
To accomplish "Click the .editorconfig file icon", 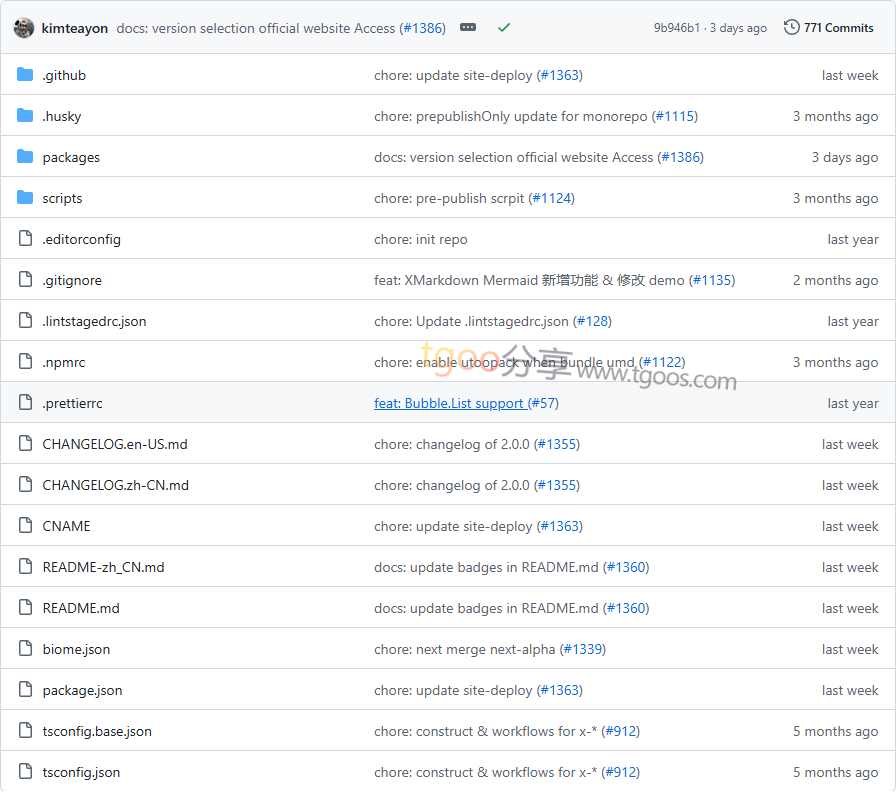I will click(x=25, y=239).
